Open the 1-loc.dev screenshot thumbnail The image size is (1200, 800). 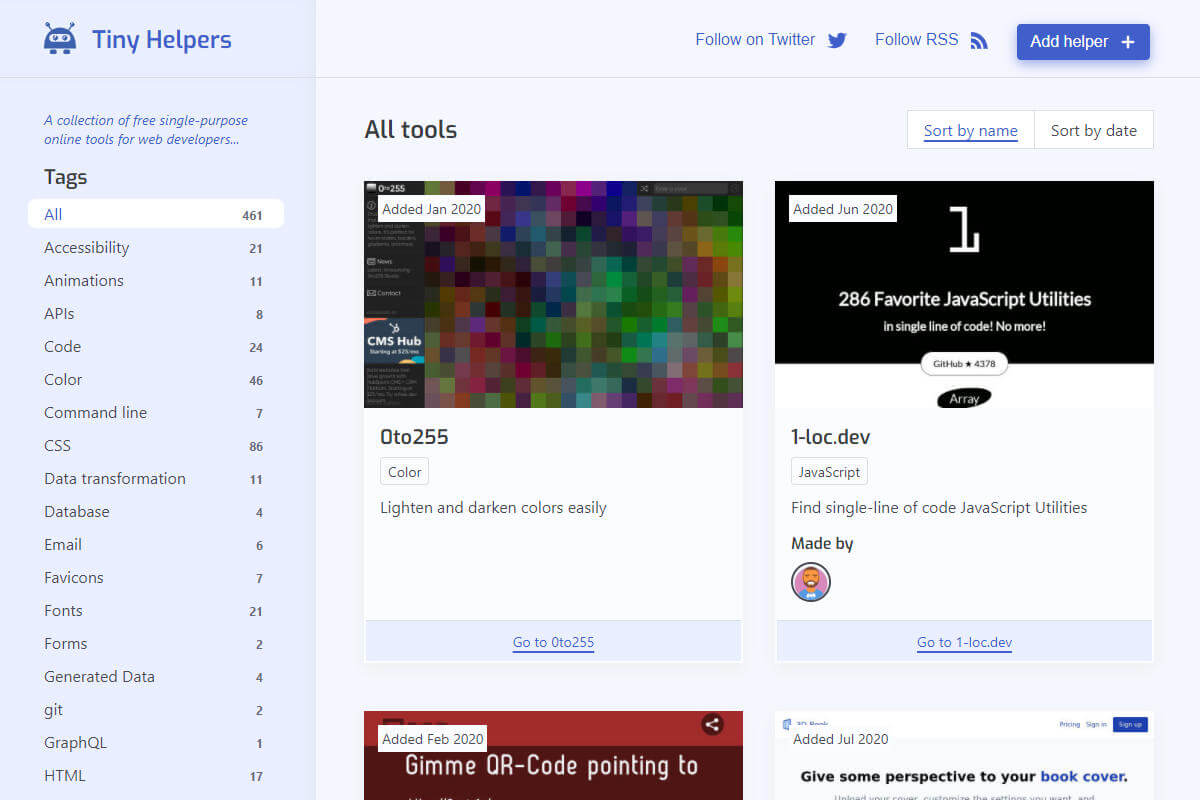coord(964,294)
